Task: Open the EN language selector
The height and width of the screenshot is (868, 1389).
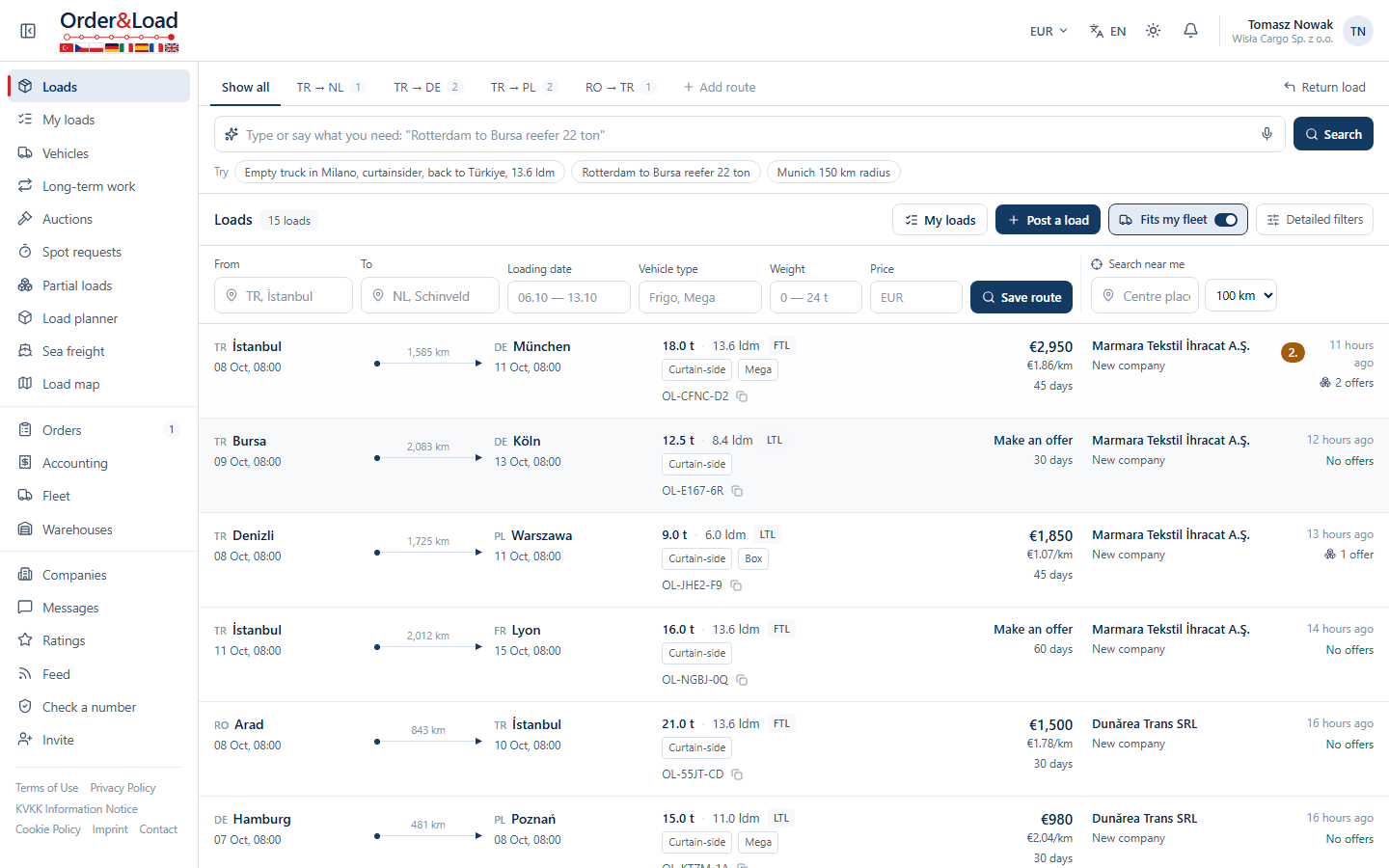Action: [1107, 31]
